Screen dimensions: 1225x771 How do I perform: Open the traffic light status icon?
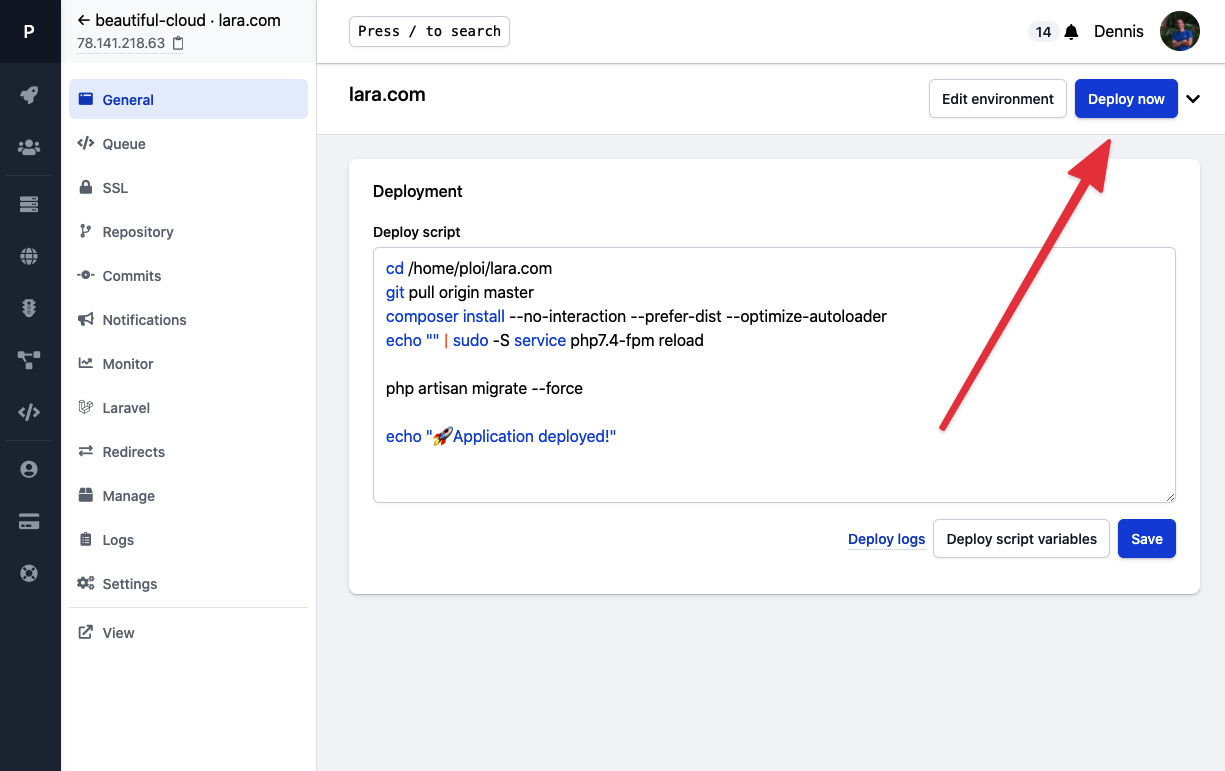pos(29,308)
